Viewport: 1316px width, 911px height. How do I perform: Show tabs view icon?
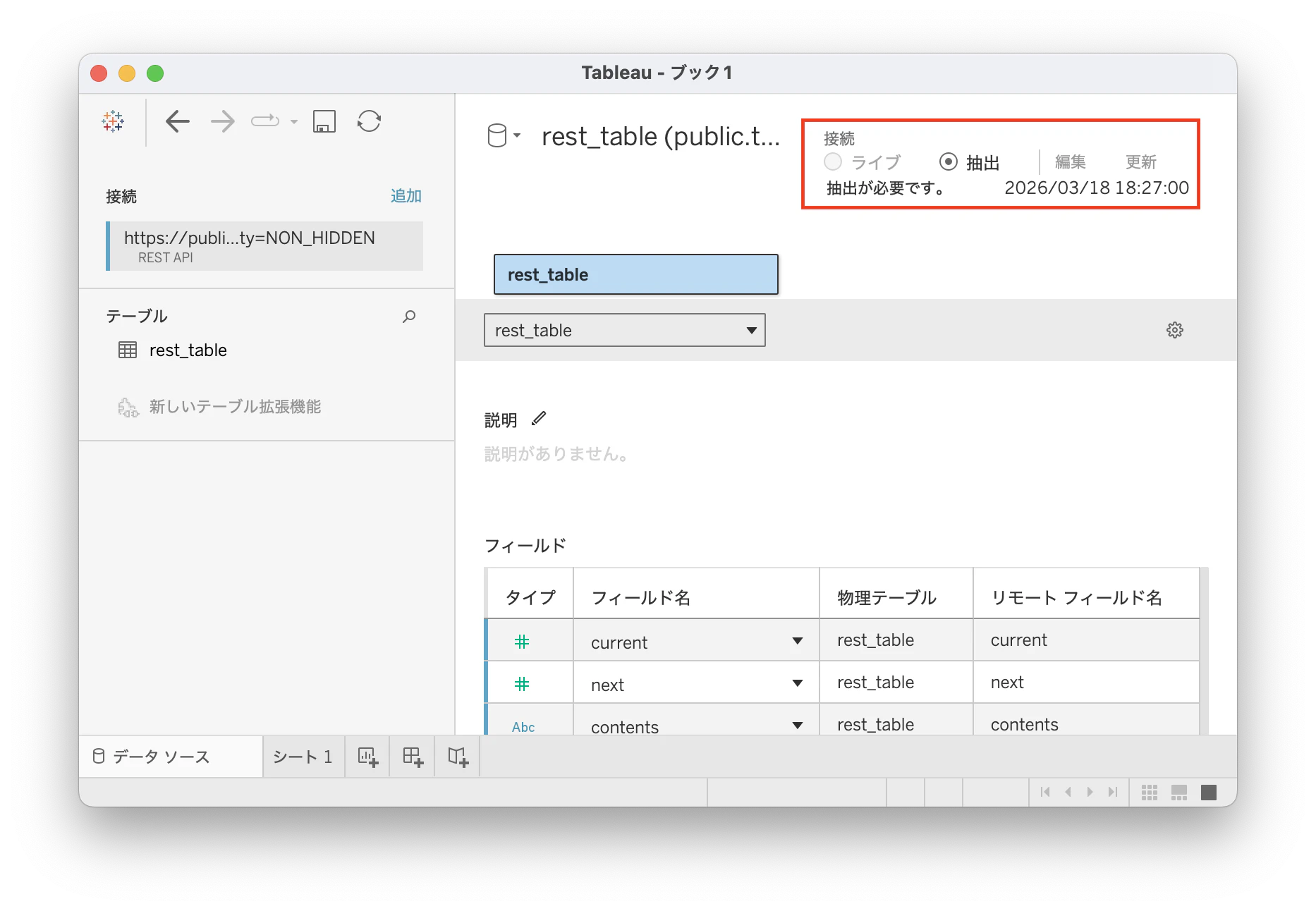[x=1209, y=793]
